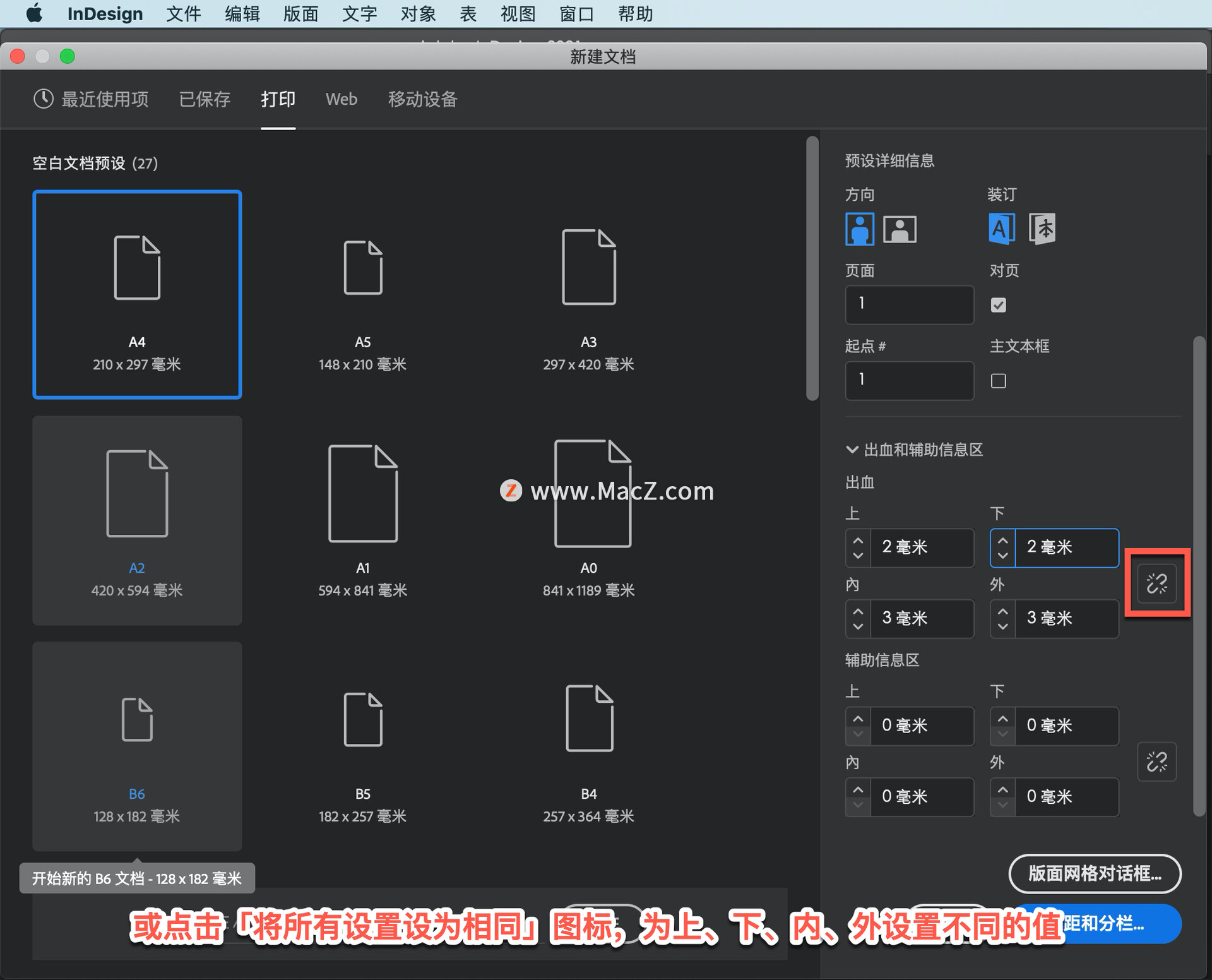Increase bleed bottom value stepper
1212x980 pixels.
point(1002,541)
